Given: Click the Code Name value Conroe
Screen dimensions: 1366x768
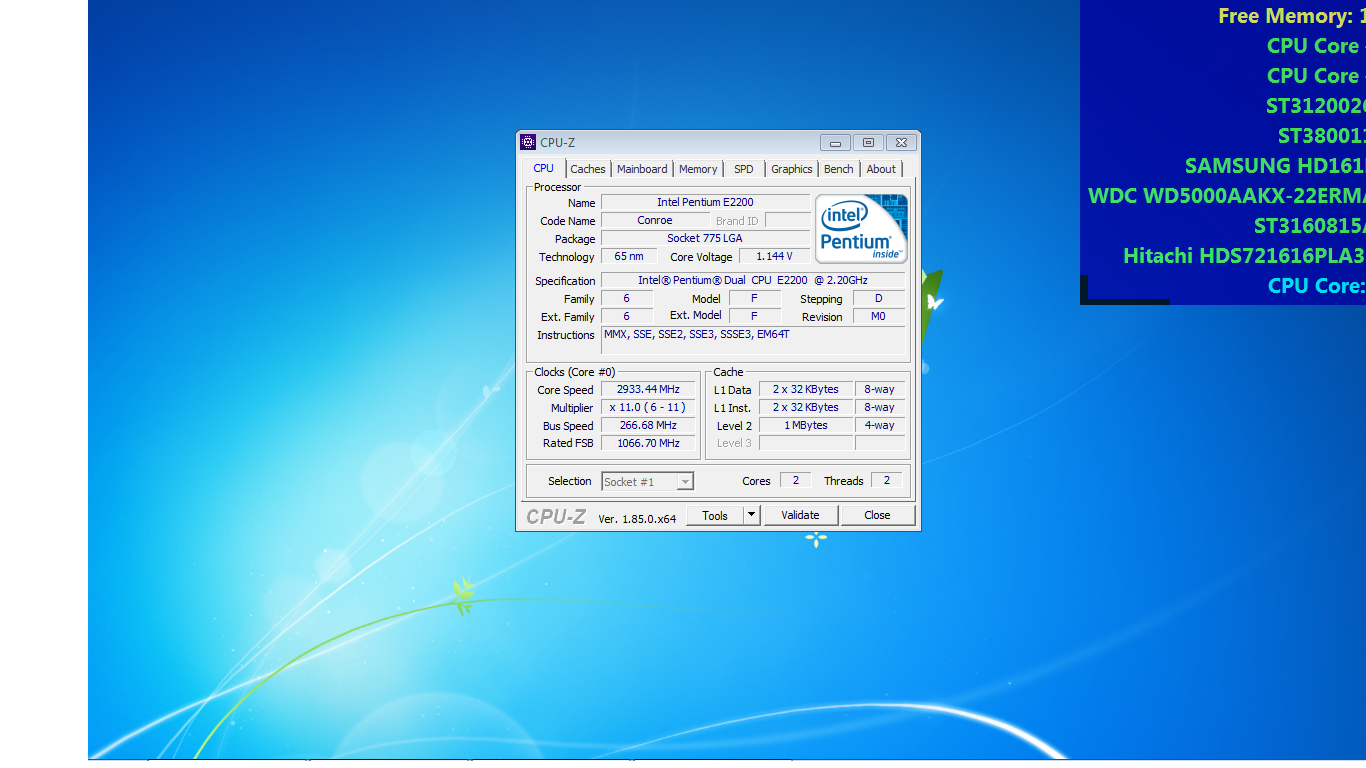Looking at the screenshot, I should [x=655, y=220].
